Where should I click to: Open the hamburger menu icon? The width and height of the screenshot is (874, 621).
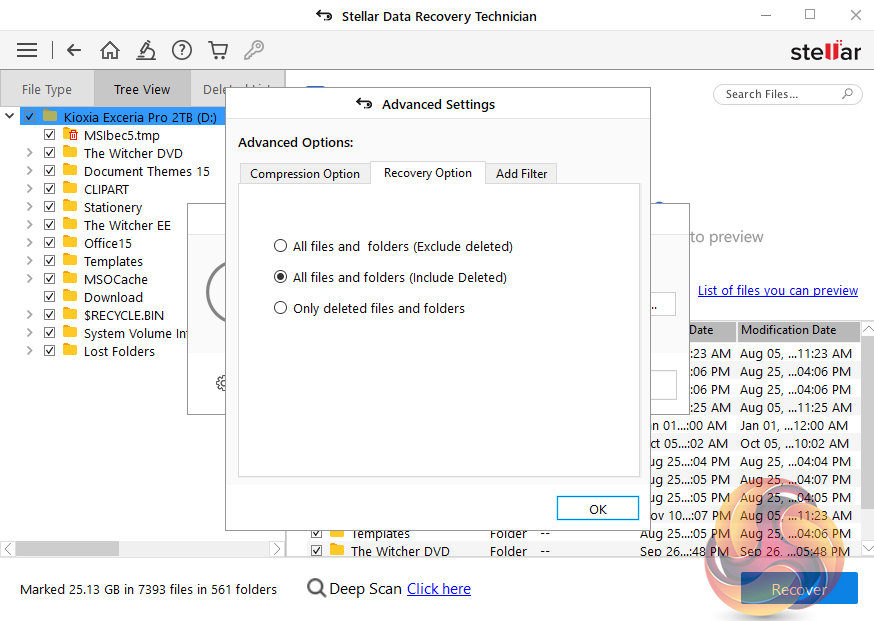(x=27, y=50)
